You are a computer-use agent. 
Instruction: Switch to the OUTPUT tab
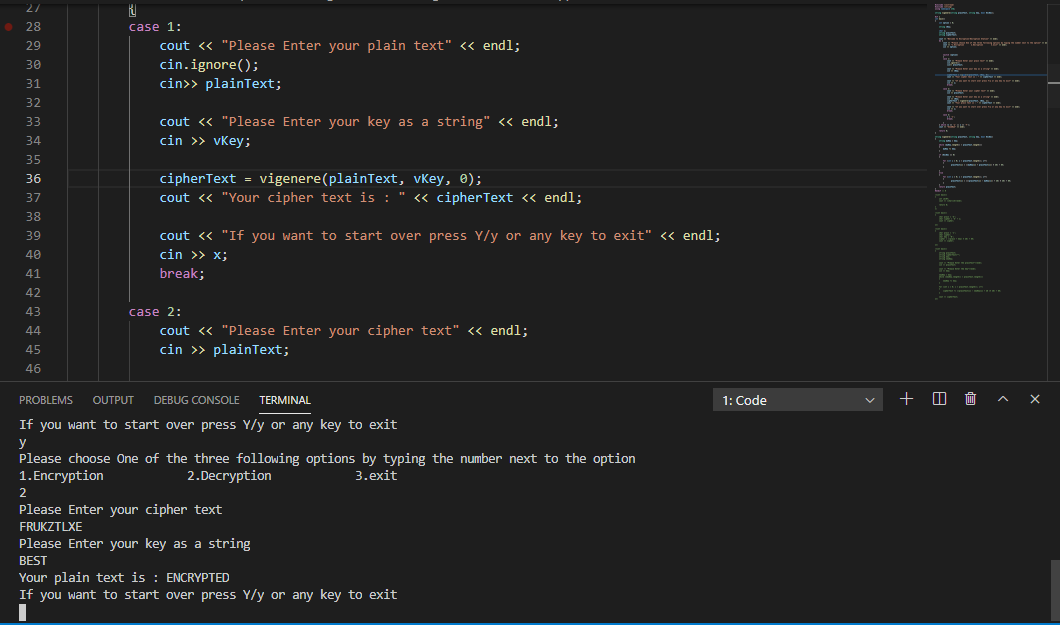[113, 400]
